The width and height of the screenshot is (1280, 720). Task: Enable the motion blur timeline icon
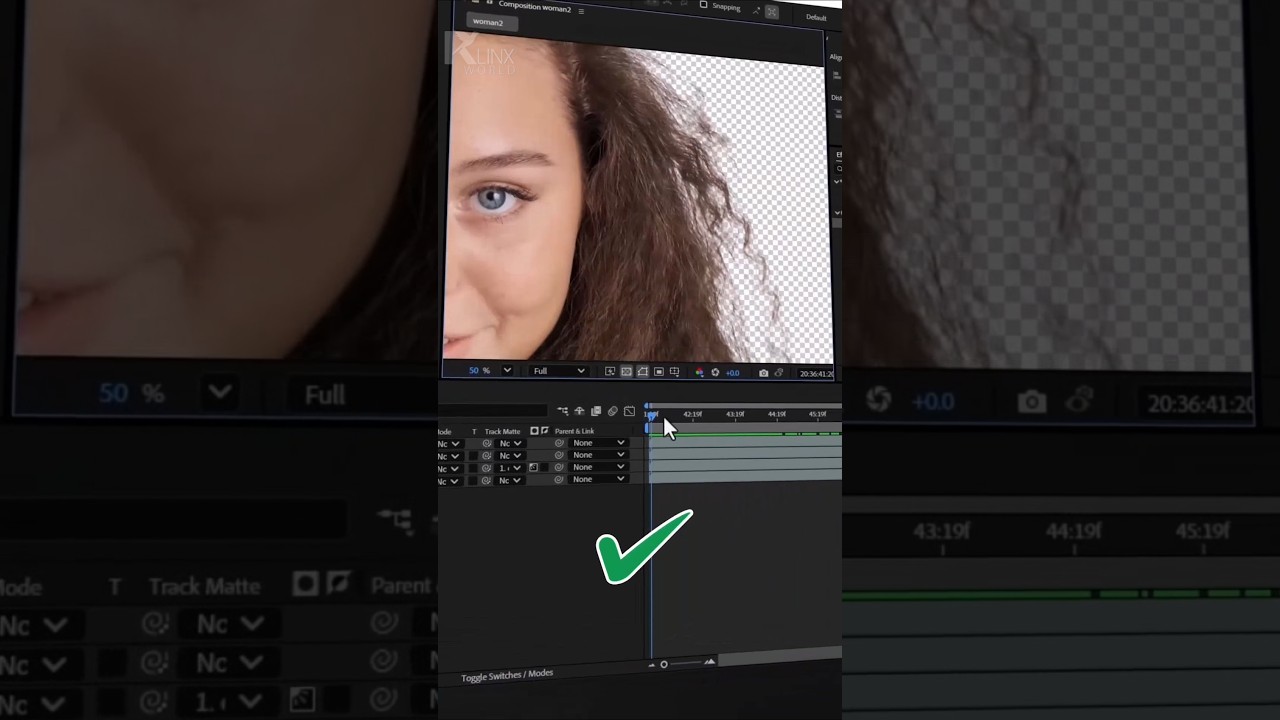[613, 411]
